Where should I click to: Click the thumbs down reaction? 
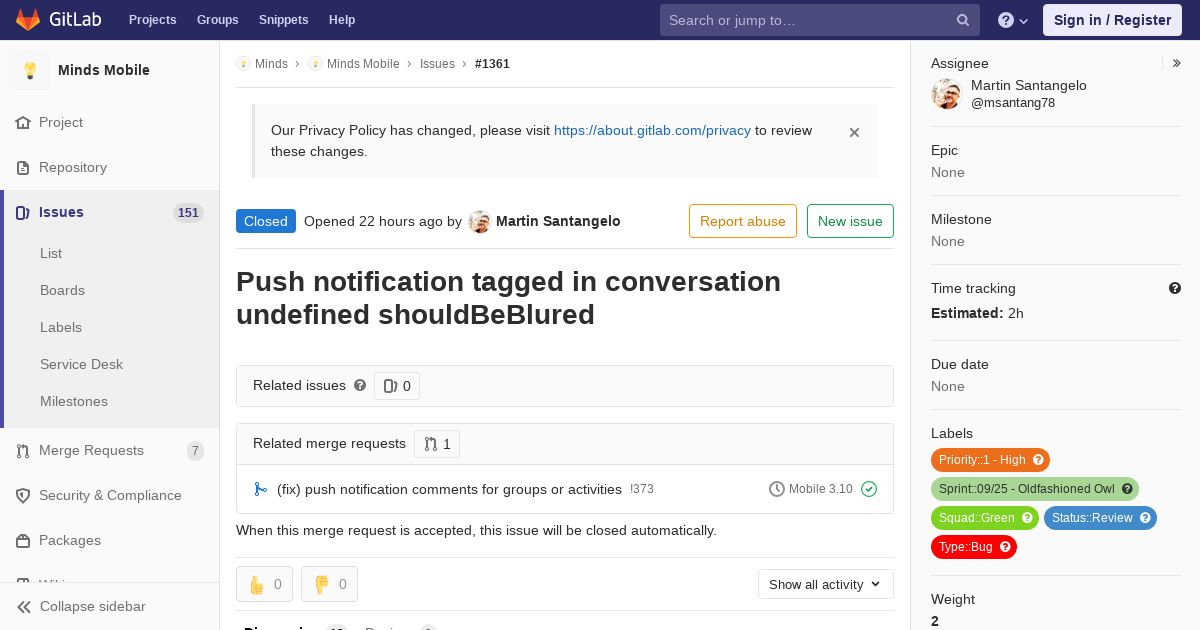pos(329,584)
